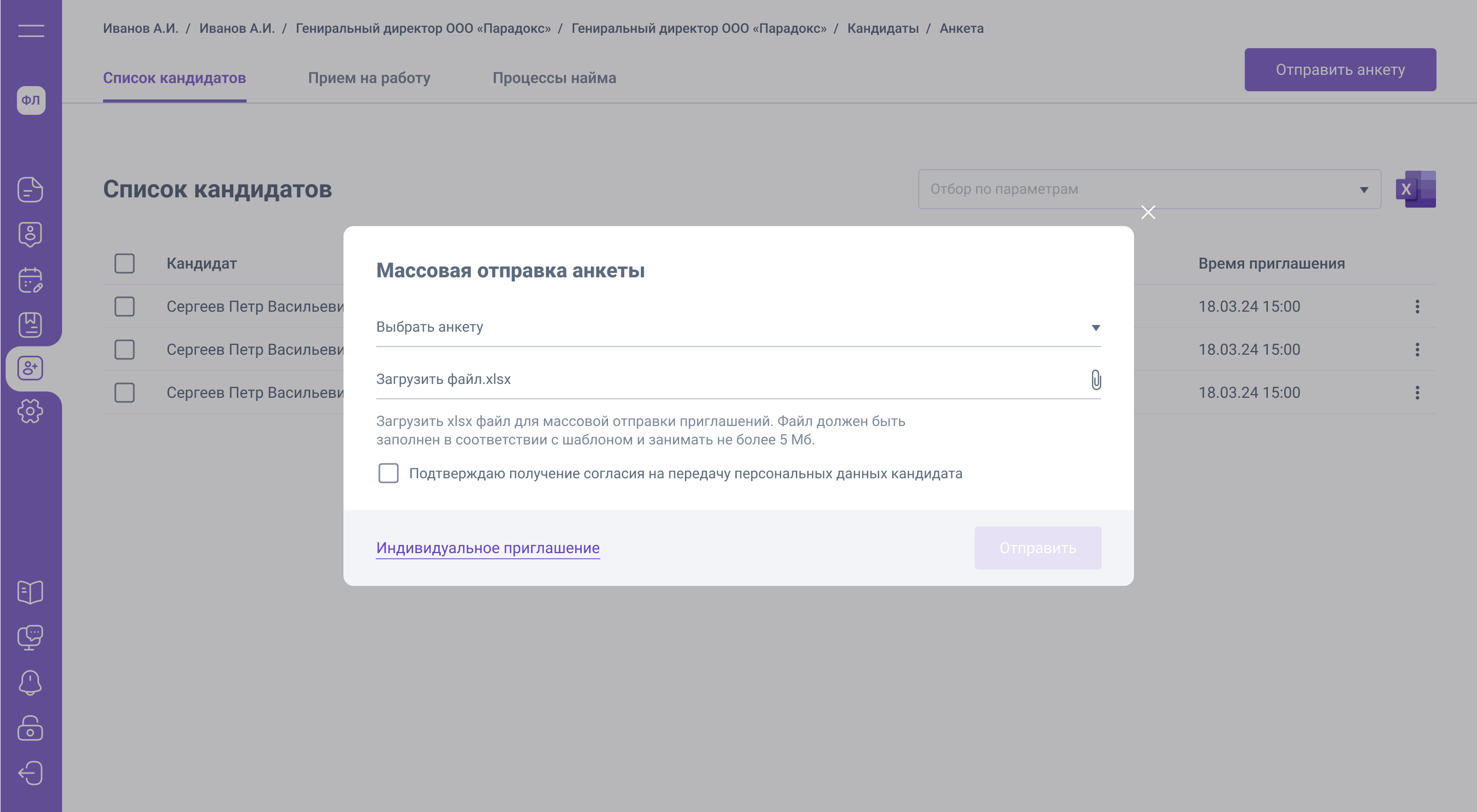Click the logout icon in sidebar
1477x812 pixels.
click(x=30, y=773)
